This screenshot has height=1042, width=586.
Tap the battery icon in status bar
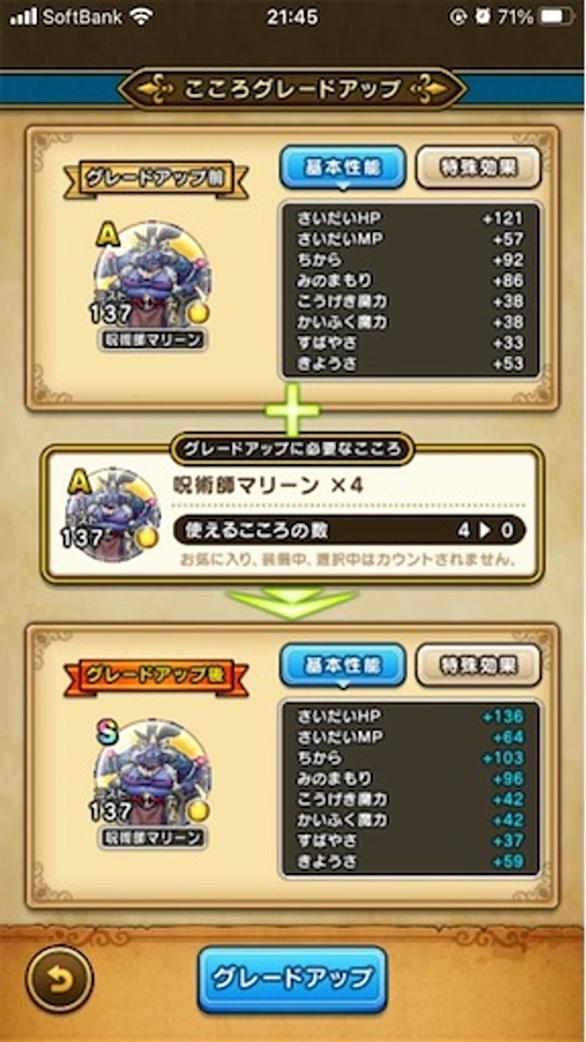(557, 17)
